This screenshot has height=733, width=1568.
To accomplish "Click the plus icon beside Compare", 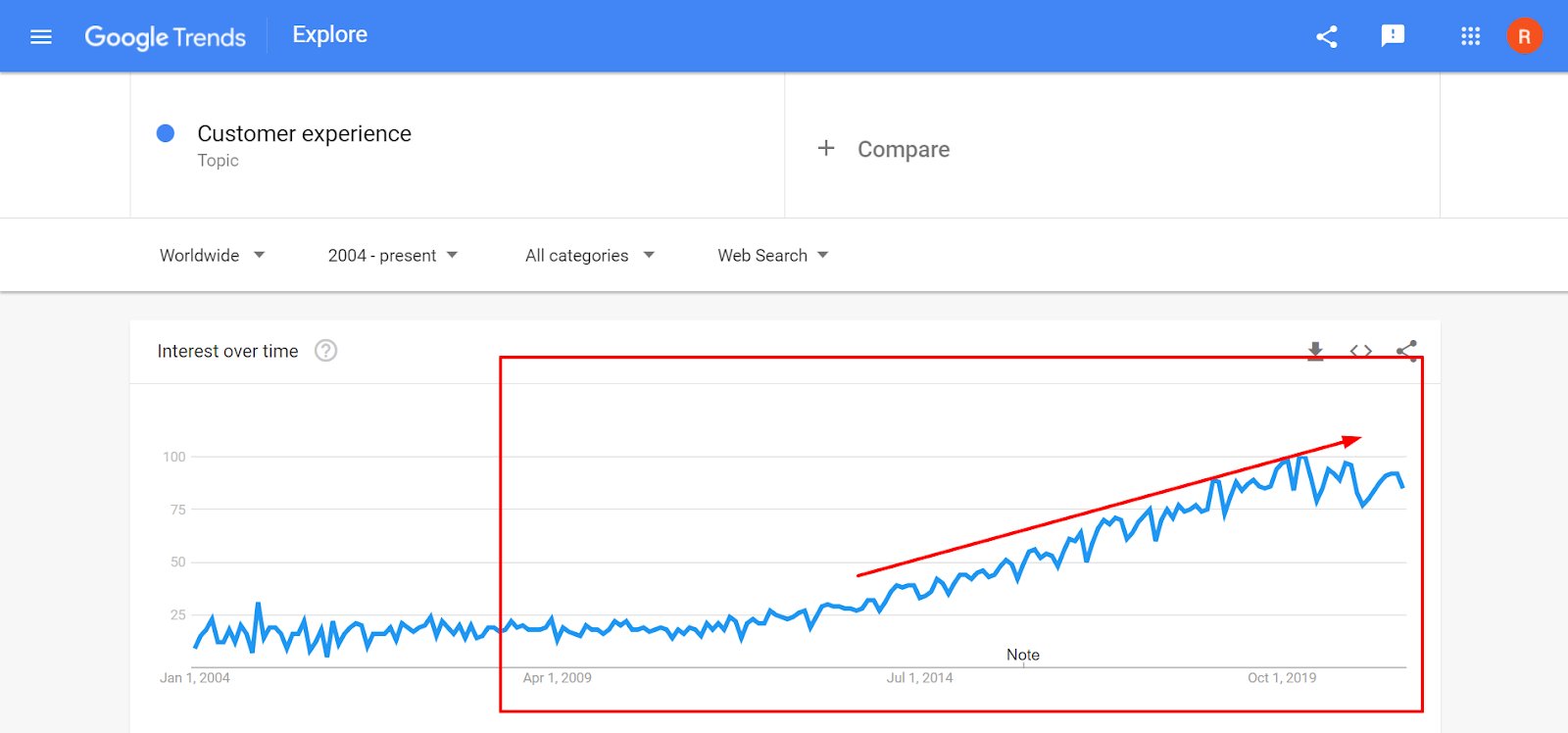I will tap(826, 148).
